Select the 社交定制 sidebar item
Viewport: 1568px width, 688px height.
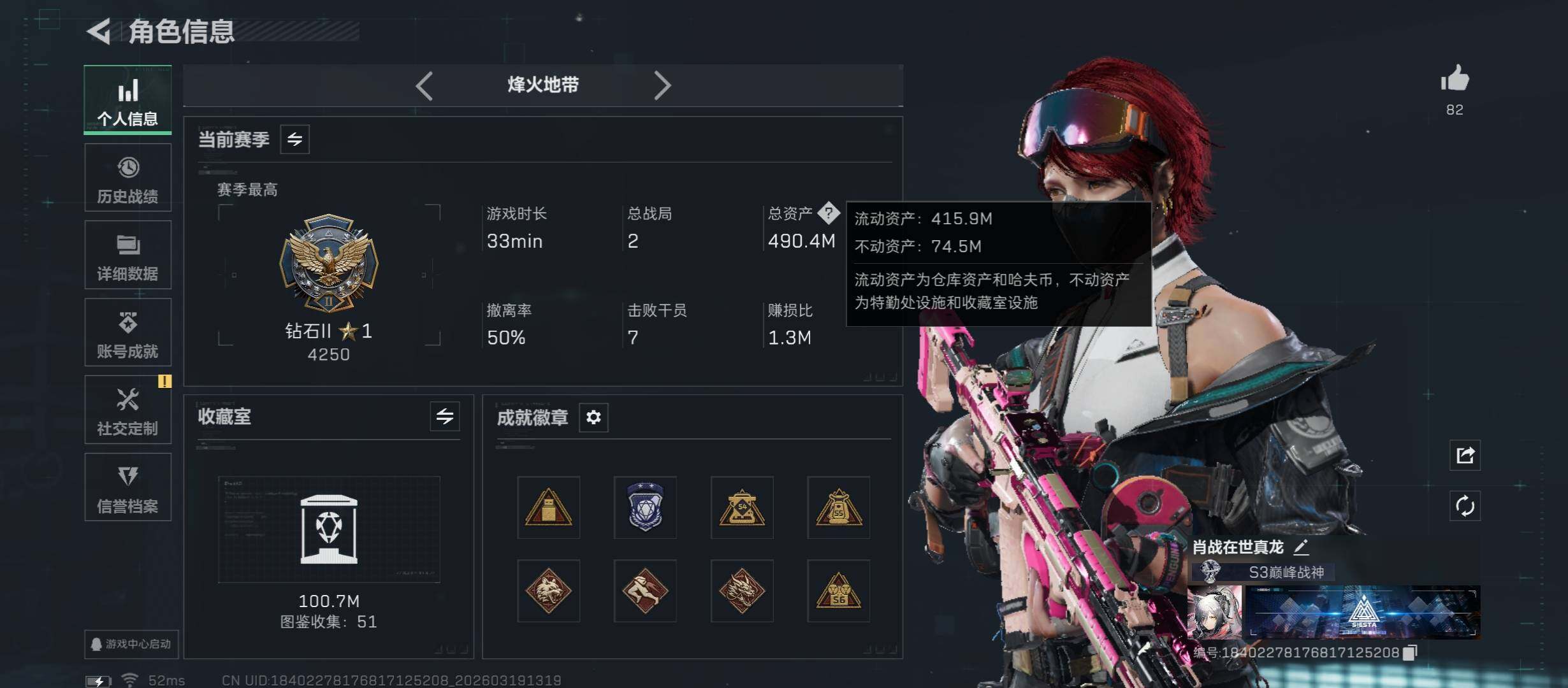coord(128,410)
